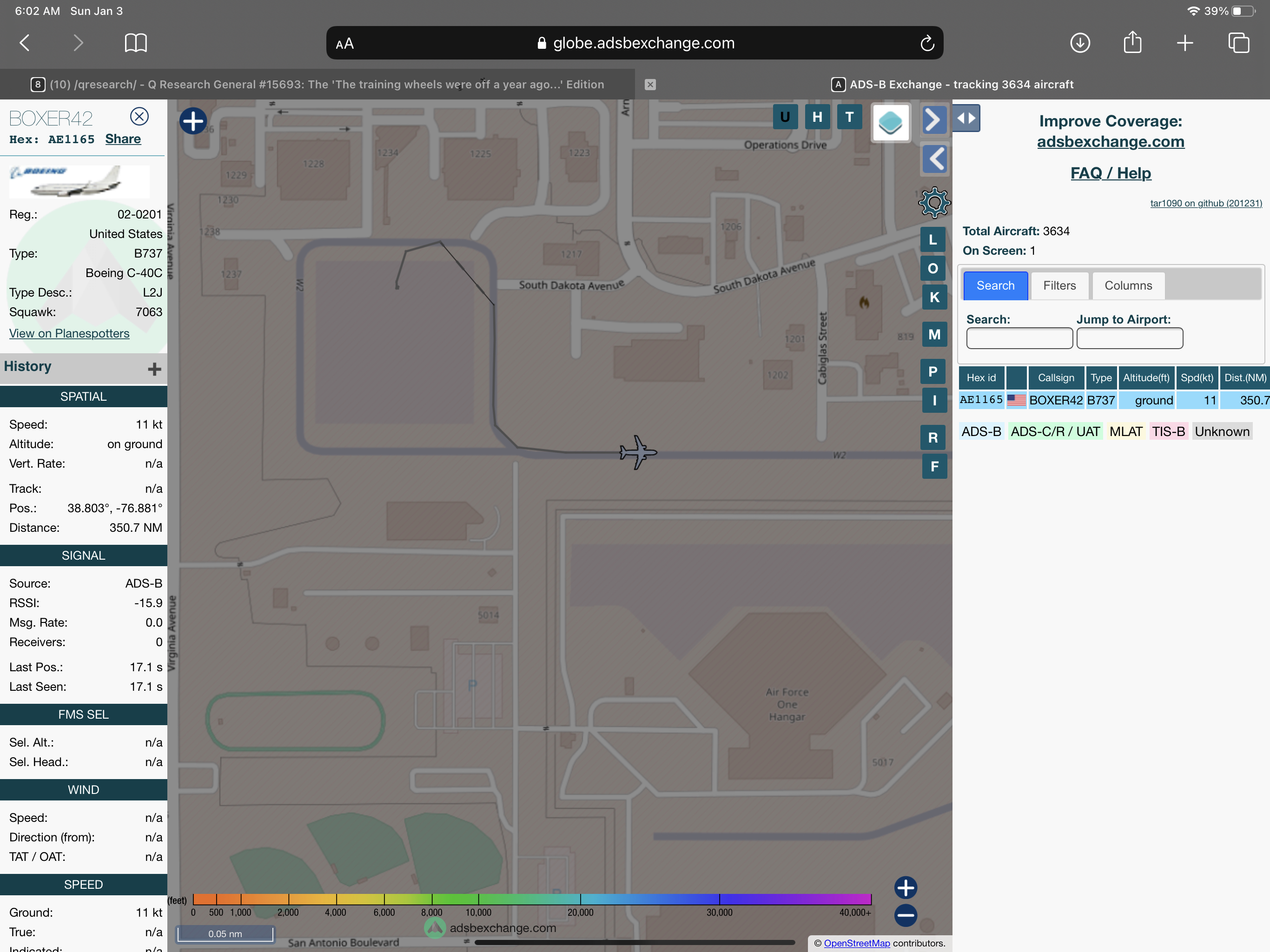1270x952 pixels.
Task: Open the Safari share sheet icon
Action: tap(1132, 42)
